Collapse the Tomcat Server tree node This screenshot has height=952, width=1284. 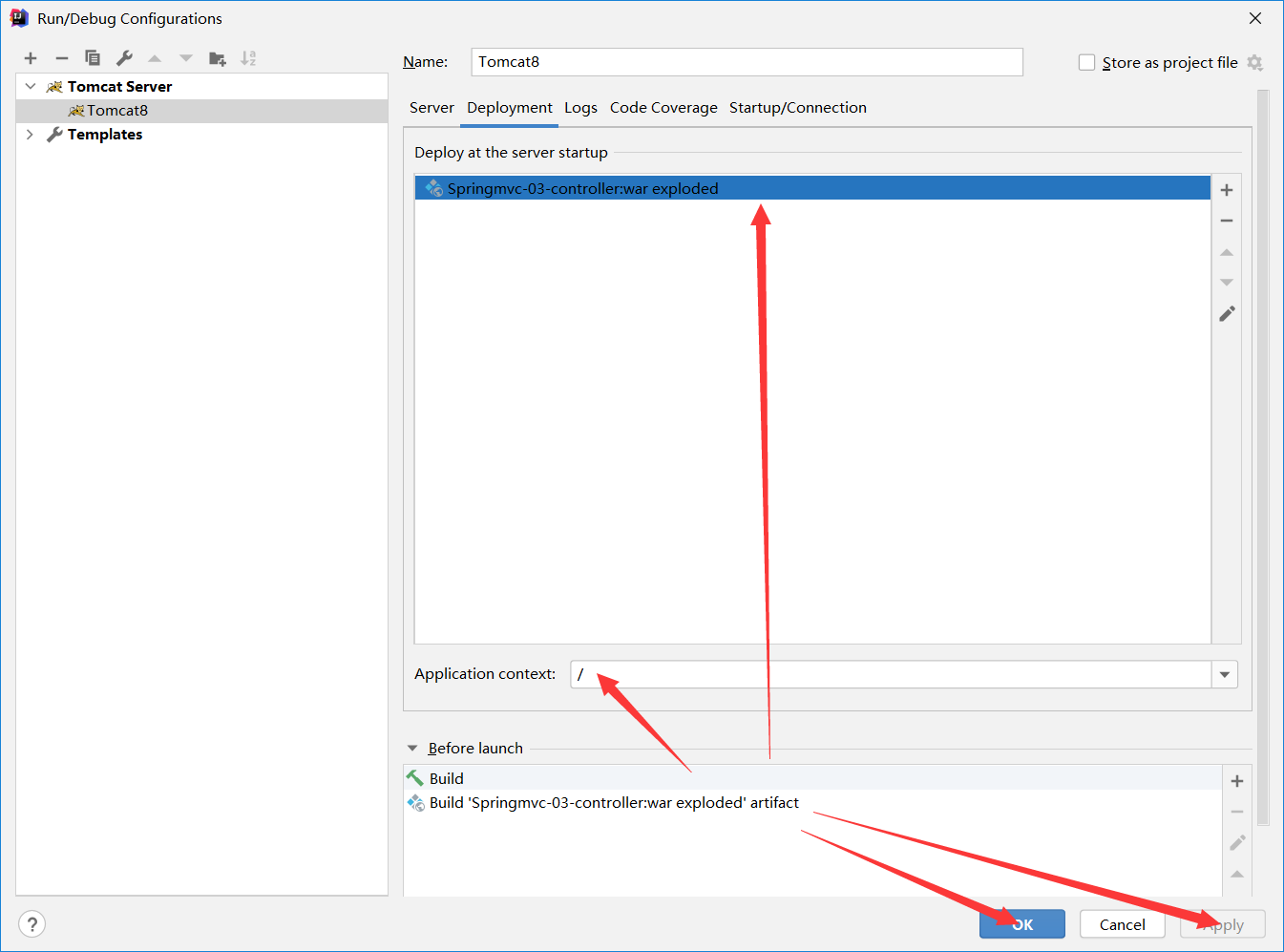(x=31, y=86)
